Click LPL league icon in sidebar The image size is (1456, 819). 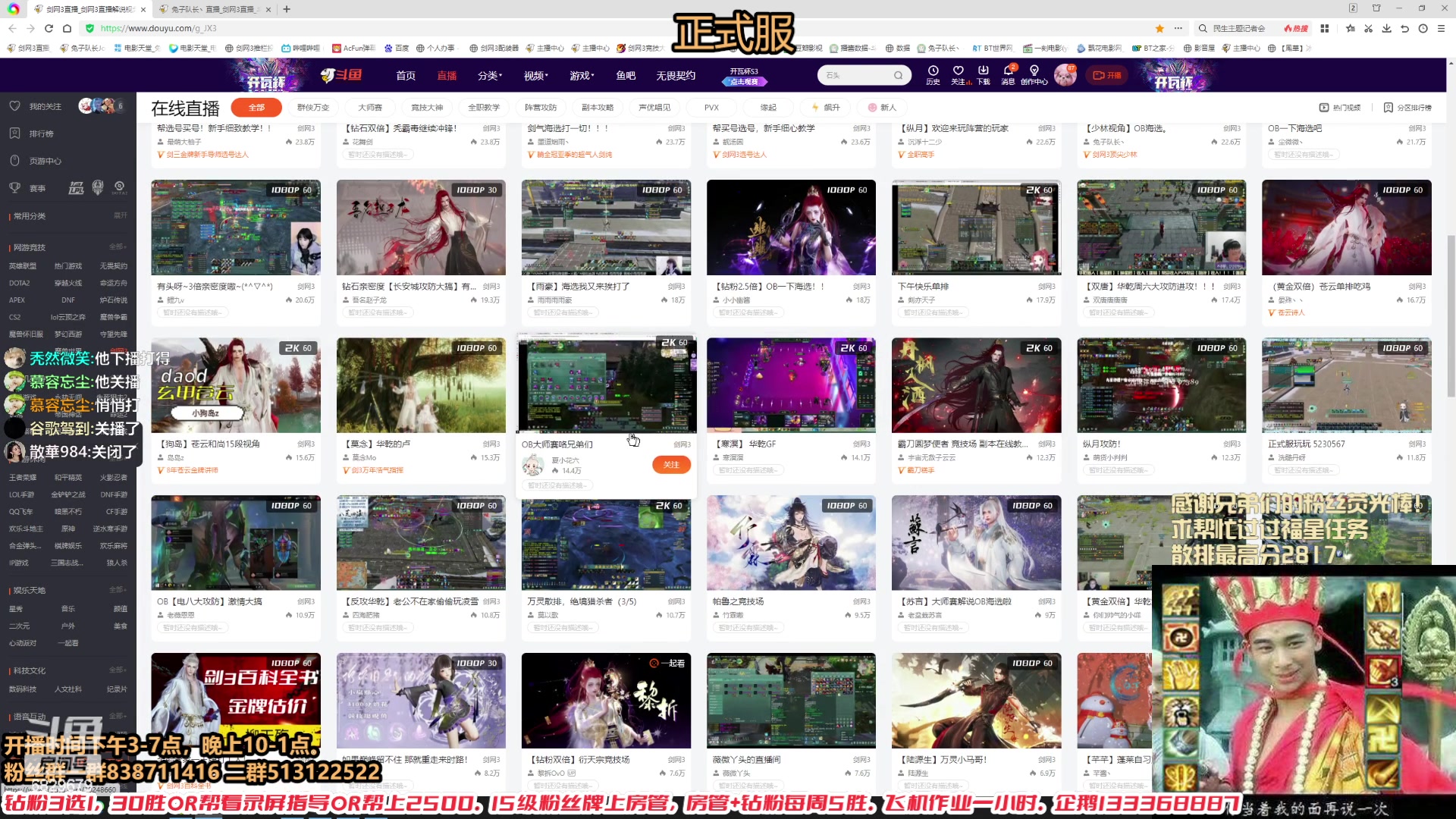point(76,188)
